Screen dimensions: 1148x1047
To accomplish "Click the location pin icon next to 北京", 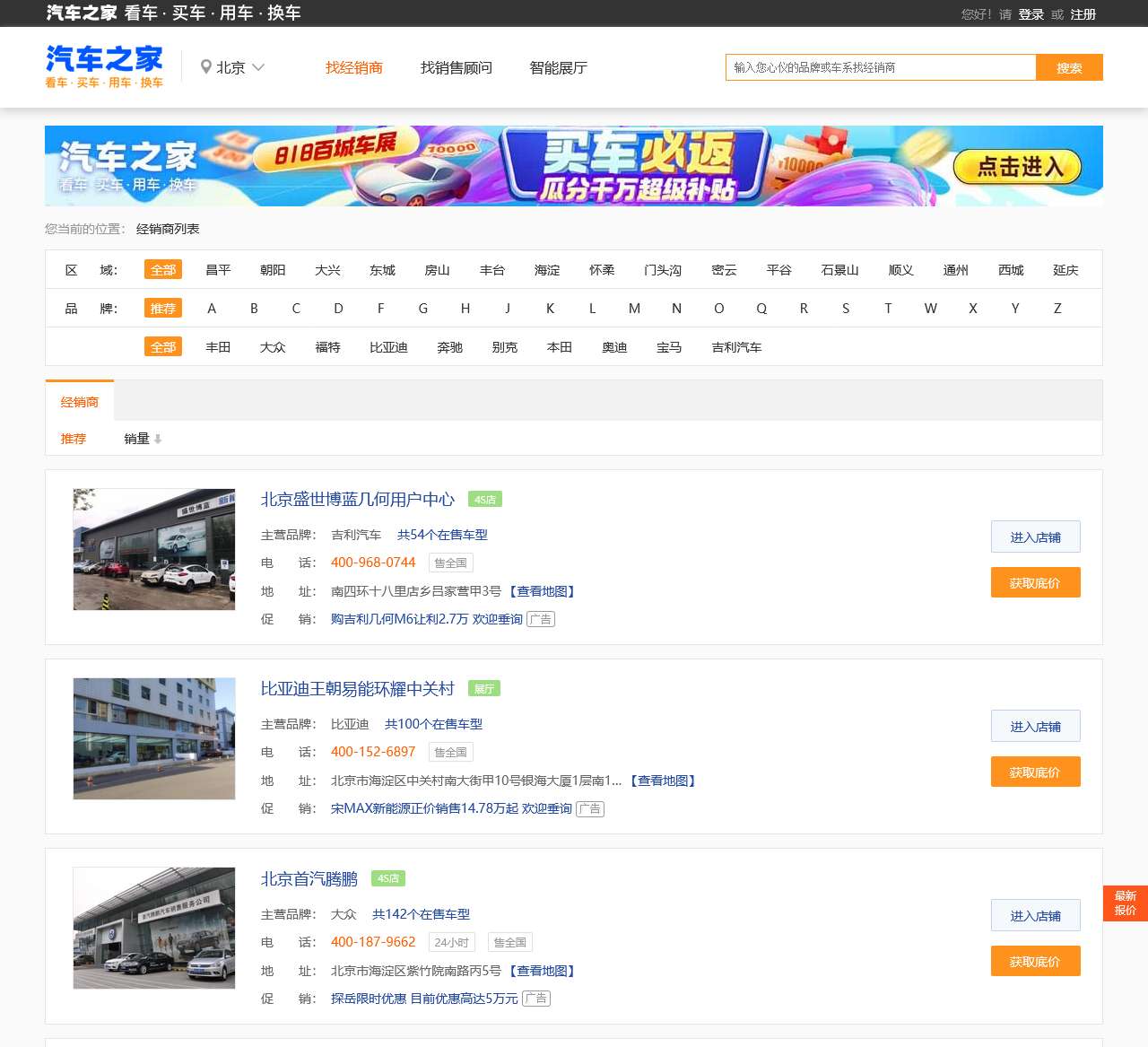I will pos(206,67).
